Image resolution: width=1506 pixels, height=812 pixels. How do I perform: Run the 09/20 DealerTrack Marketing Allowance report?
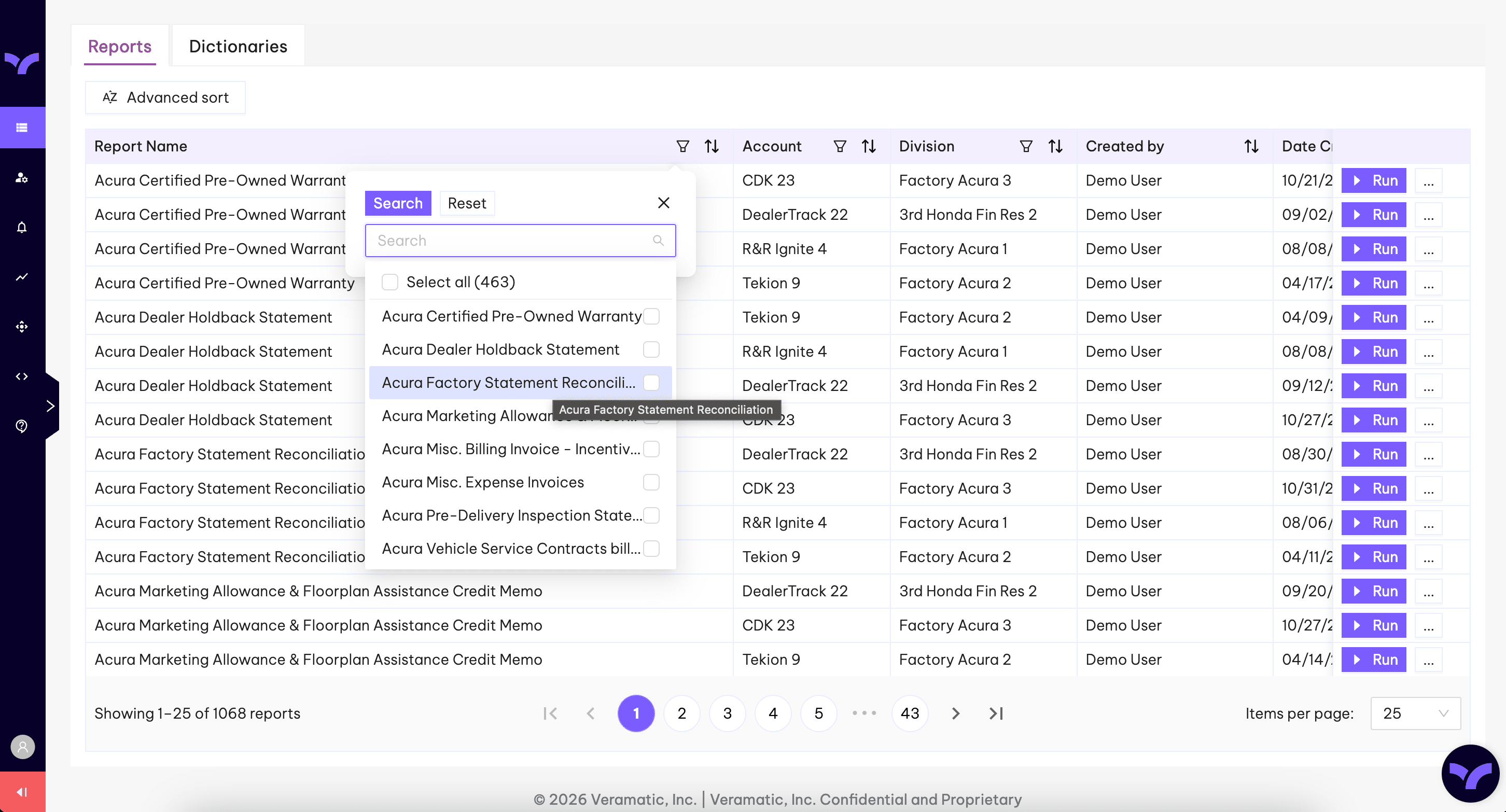click(1373, 591)
